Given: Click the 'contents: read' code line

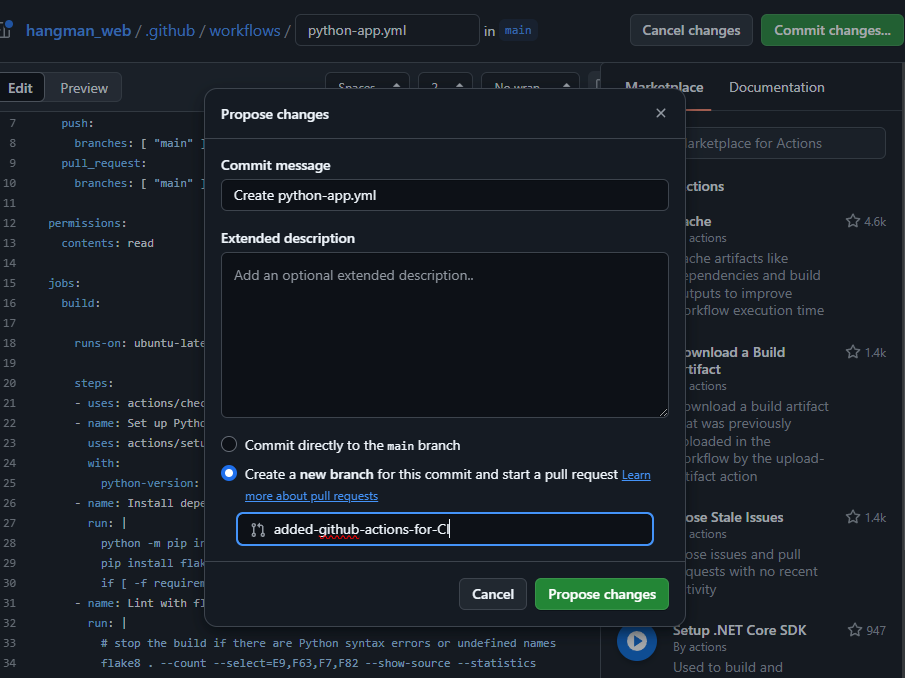Looking at the screenshot, I should 107,243.
